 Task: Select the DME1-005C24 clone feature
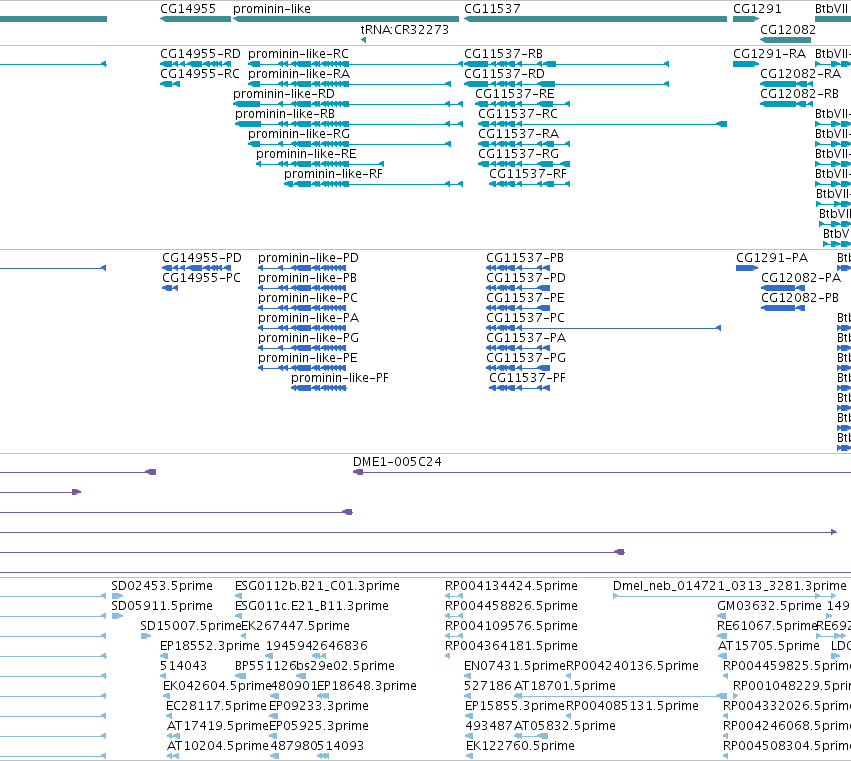pos(602,472)
